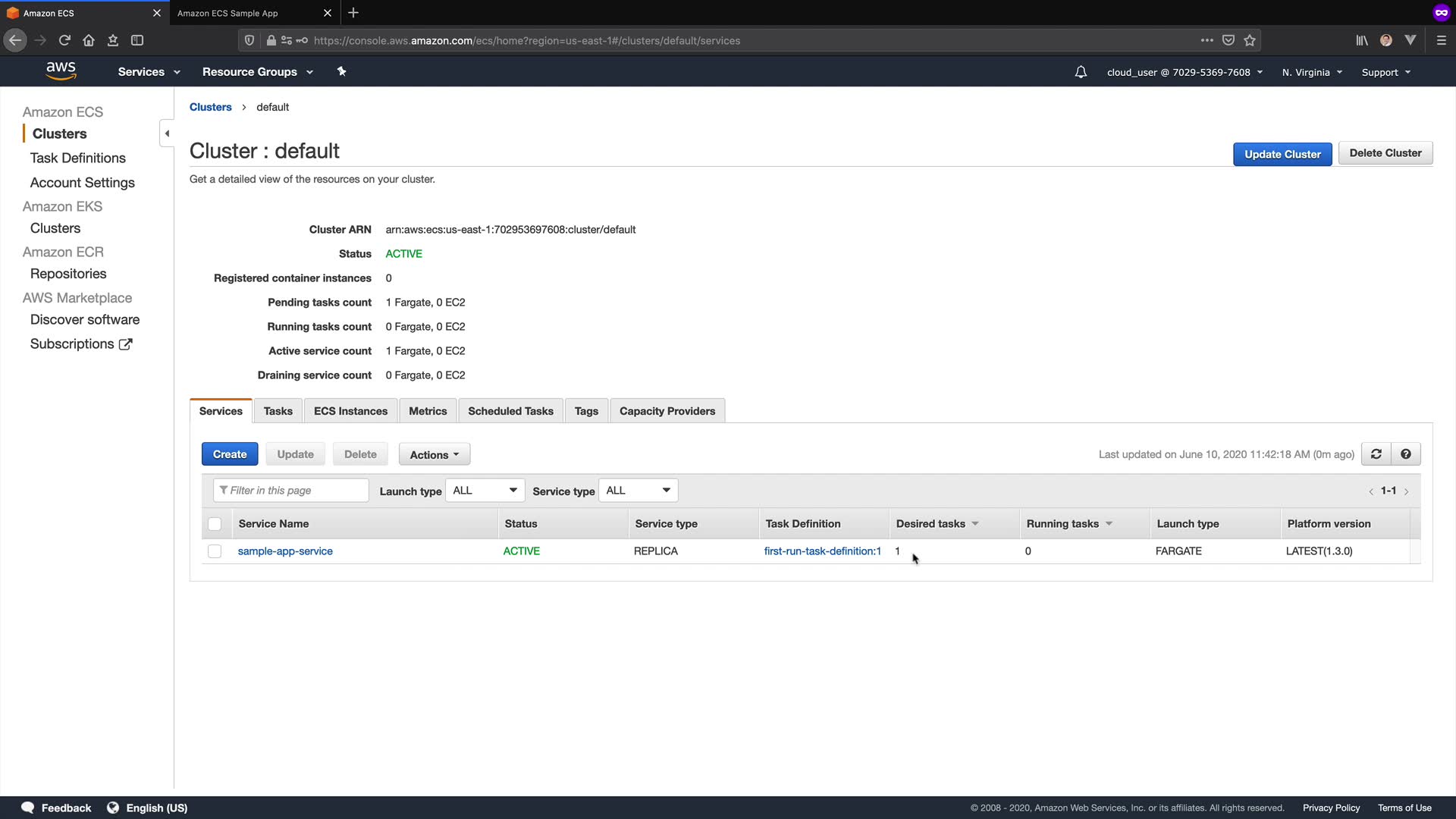Reload the page with browser refresh icon
1456x819 pixels.
(64, 40)
